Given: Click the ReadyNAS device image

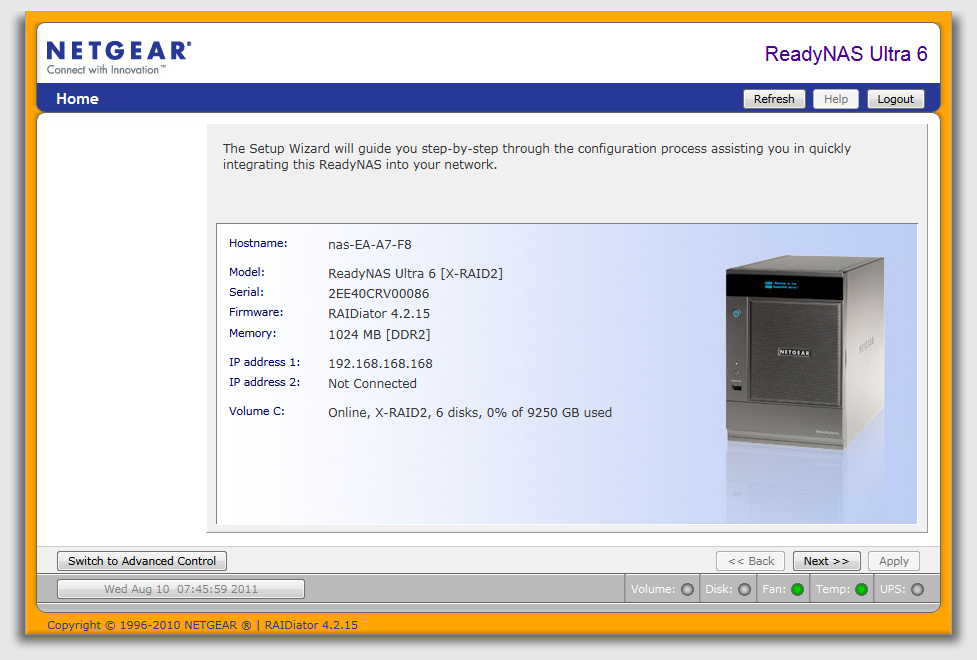Looking at the screenshot, I should pyautogui.click(x=804, y=352).
